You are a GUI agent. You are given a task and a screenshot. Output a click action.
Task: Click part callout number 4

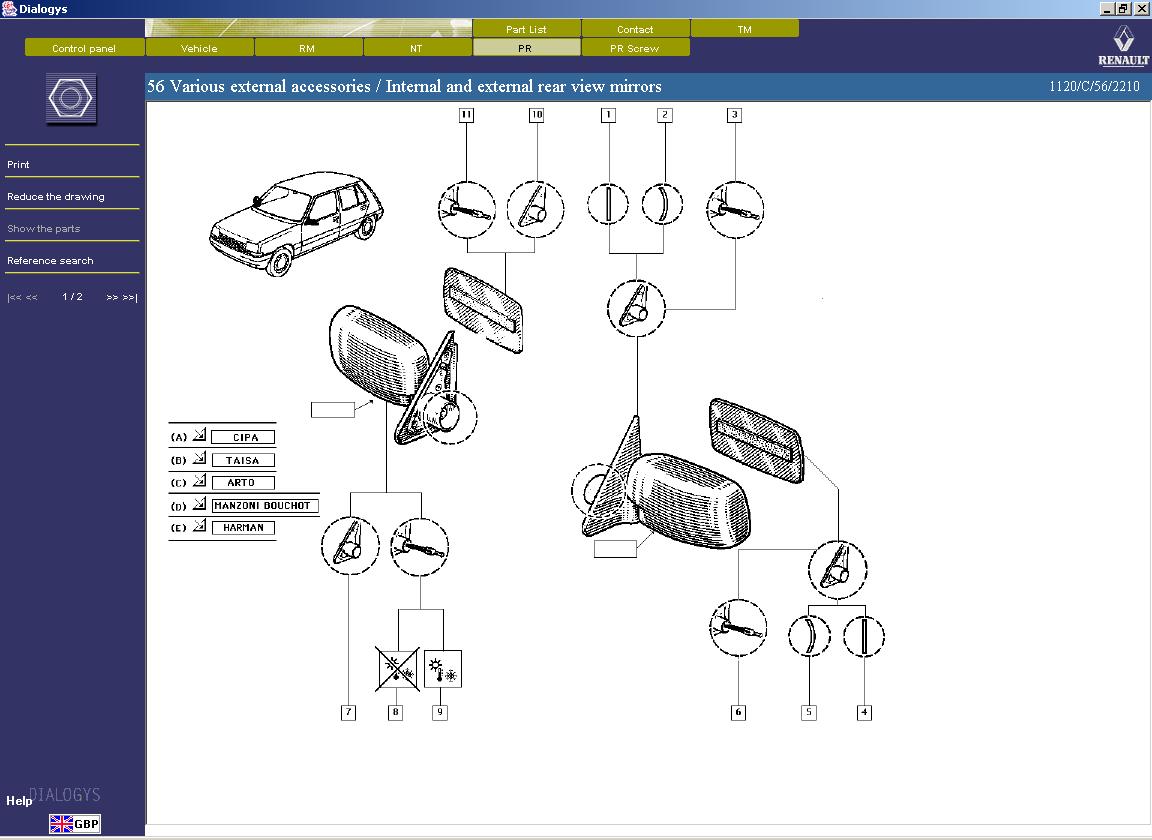[865, 712]
